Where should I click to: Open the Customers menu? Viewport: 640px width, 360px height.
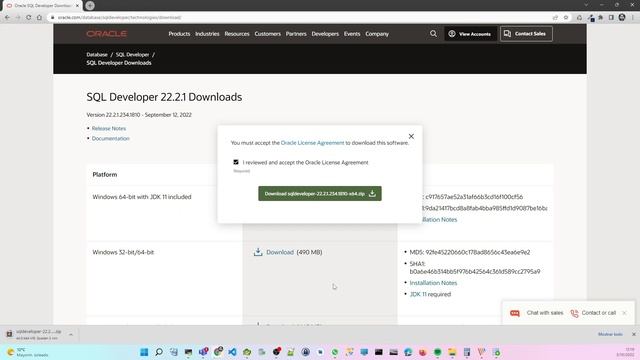(267, 34)
